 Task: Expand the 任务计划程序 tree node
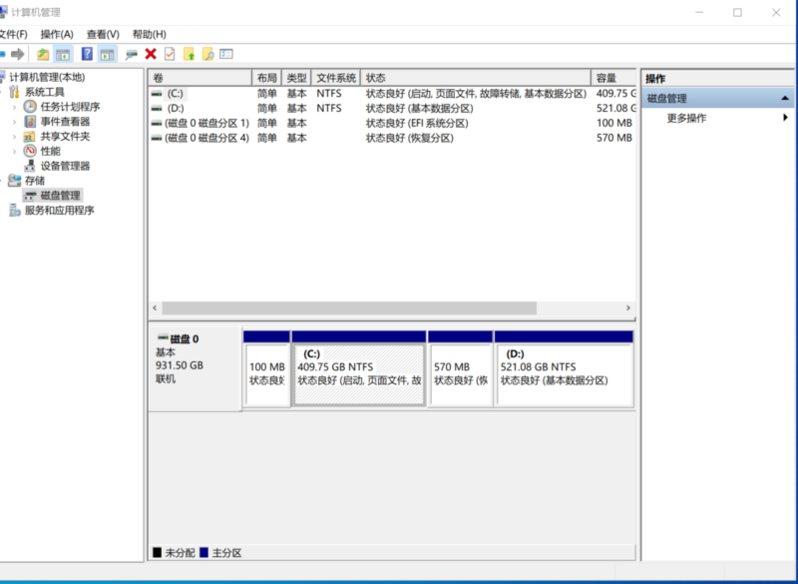14,107
